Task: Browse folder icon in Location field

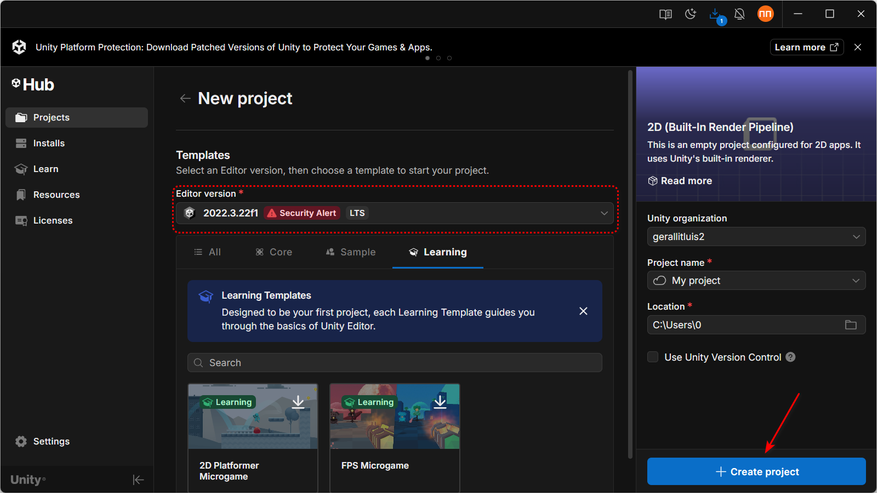Action: point(851,325)
